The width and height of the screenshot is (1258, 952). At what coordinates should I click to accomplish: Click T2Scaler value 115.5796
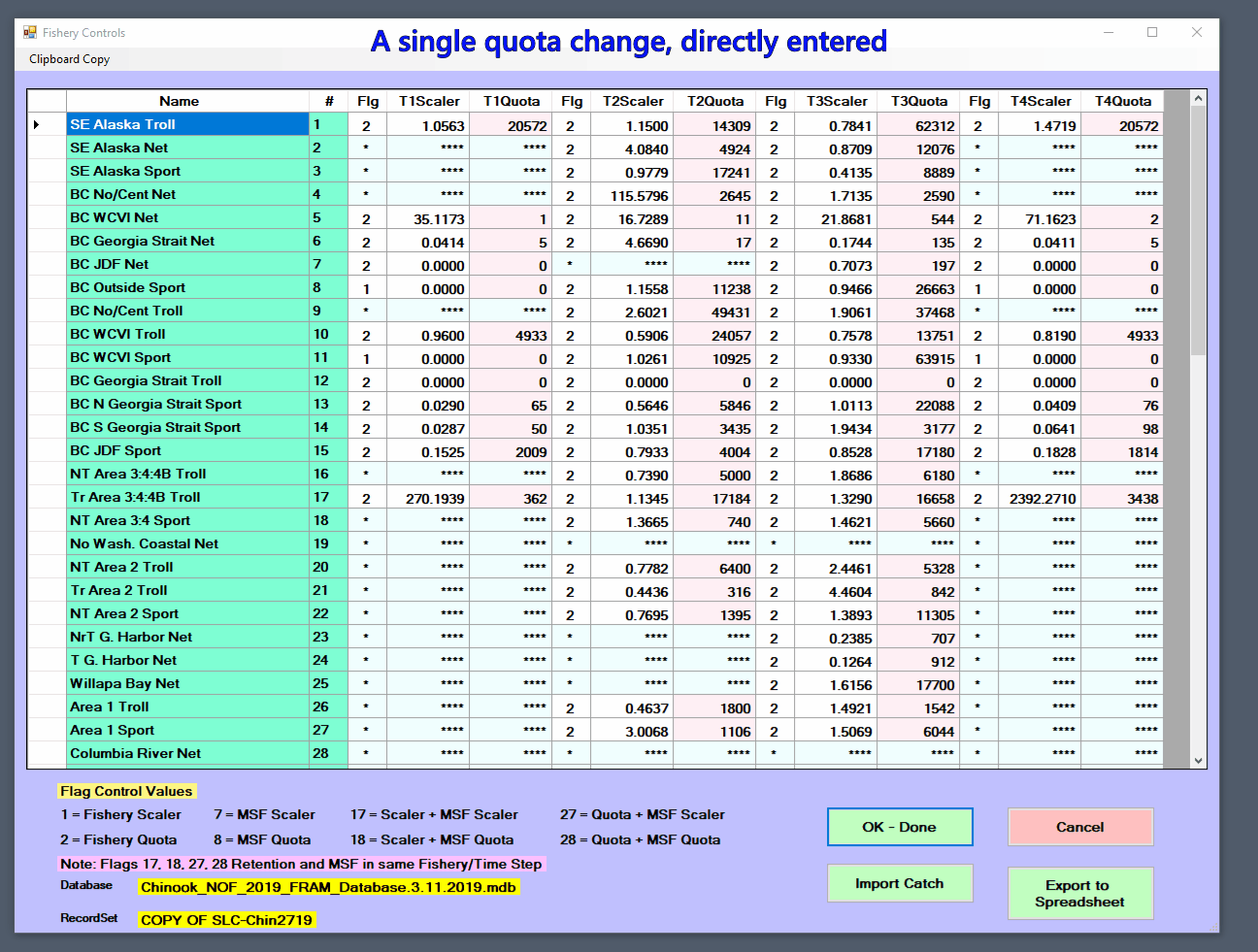pyautogui.click(x=632, y=195)
